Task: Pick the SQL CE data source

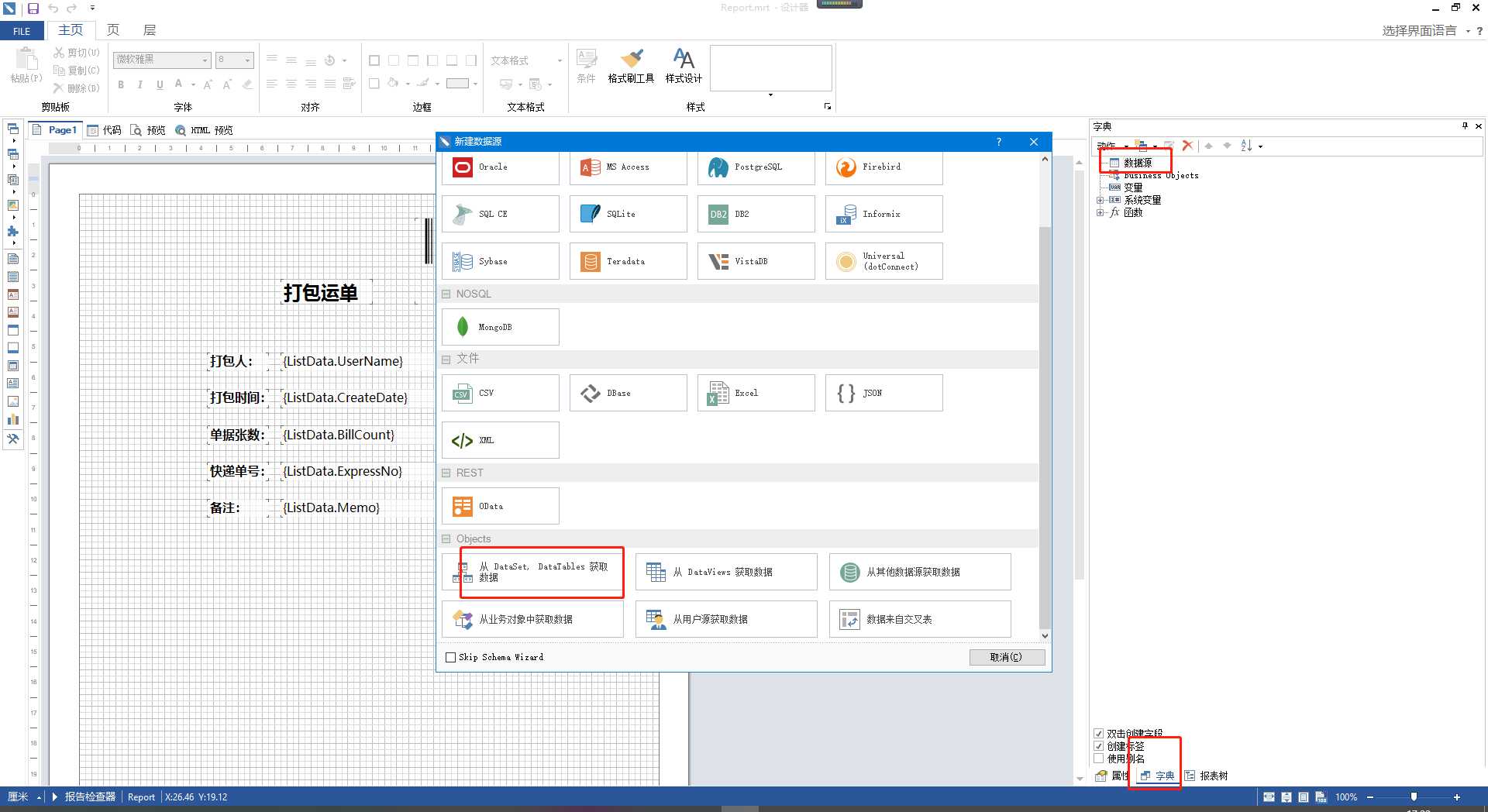Action: [500, 214]
